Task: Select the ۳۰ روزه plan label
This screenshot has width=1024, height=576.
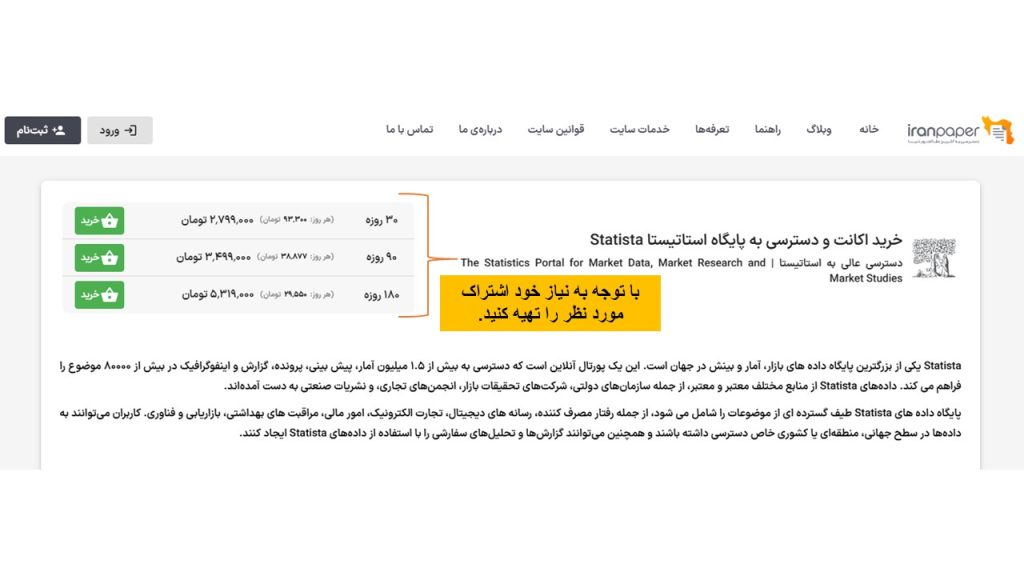Action: coord(381,220)
